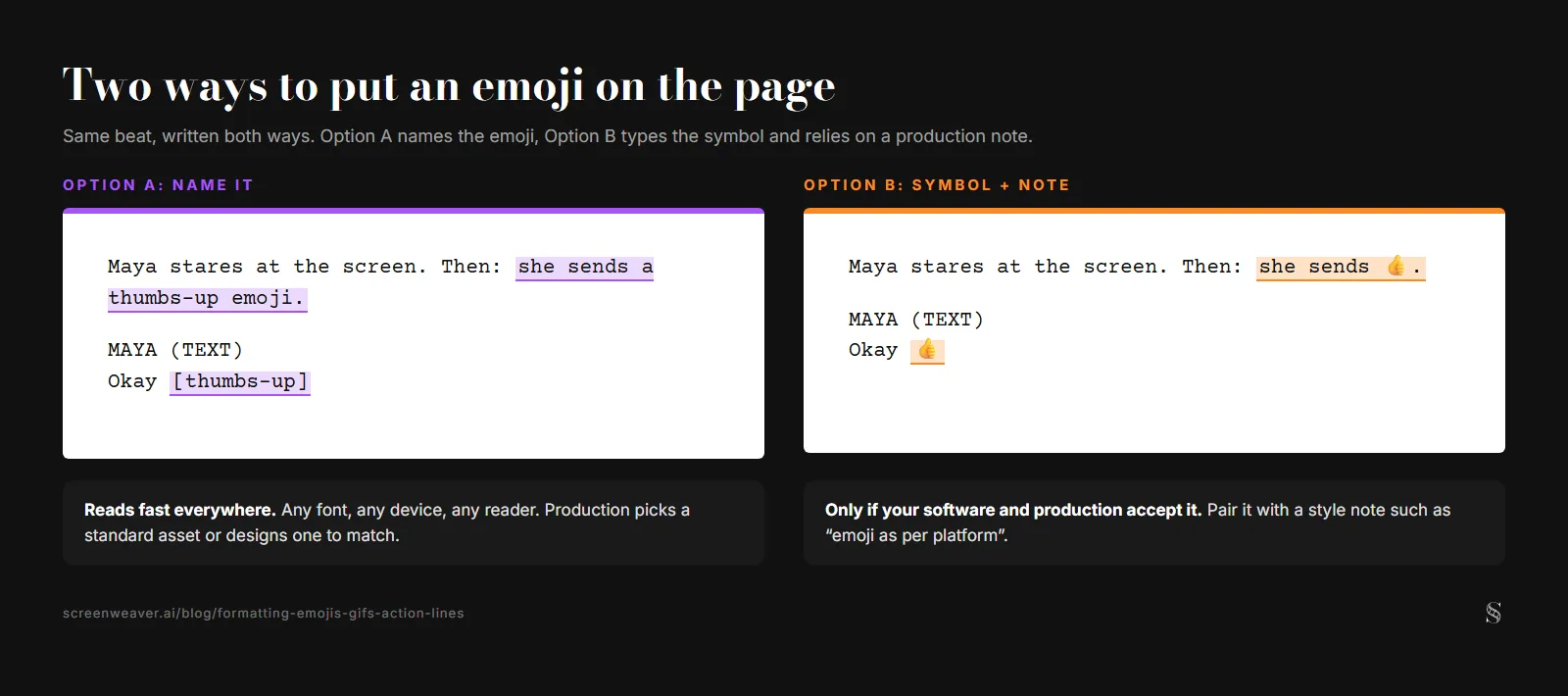This screenshot has height=696, width=1568.
Task: Select the subtitle starting "Same beat, written both ways"
Action: click(548, 136)
